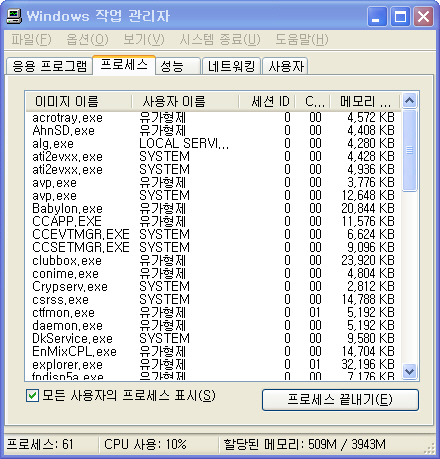
Task: Switch to the 성능 tab
Action: click(x=178, y=66)
